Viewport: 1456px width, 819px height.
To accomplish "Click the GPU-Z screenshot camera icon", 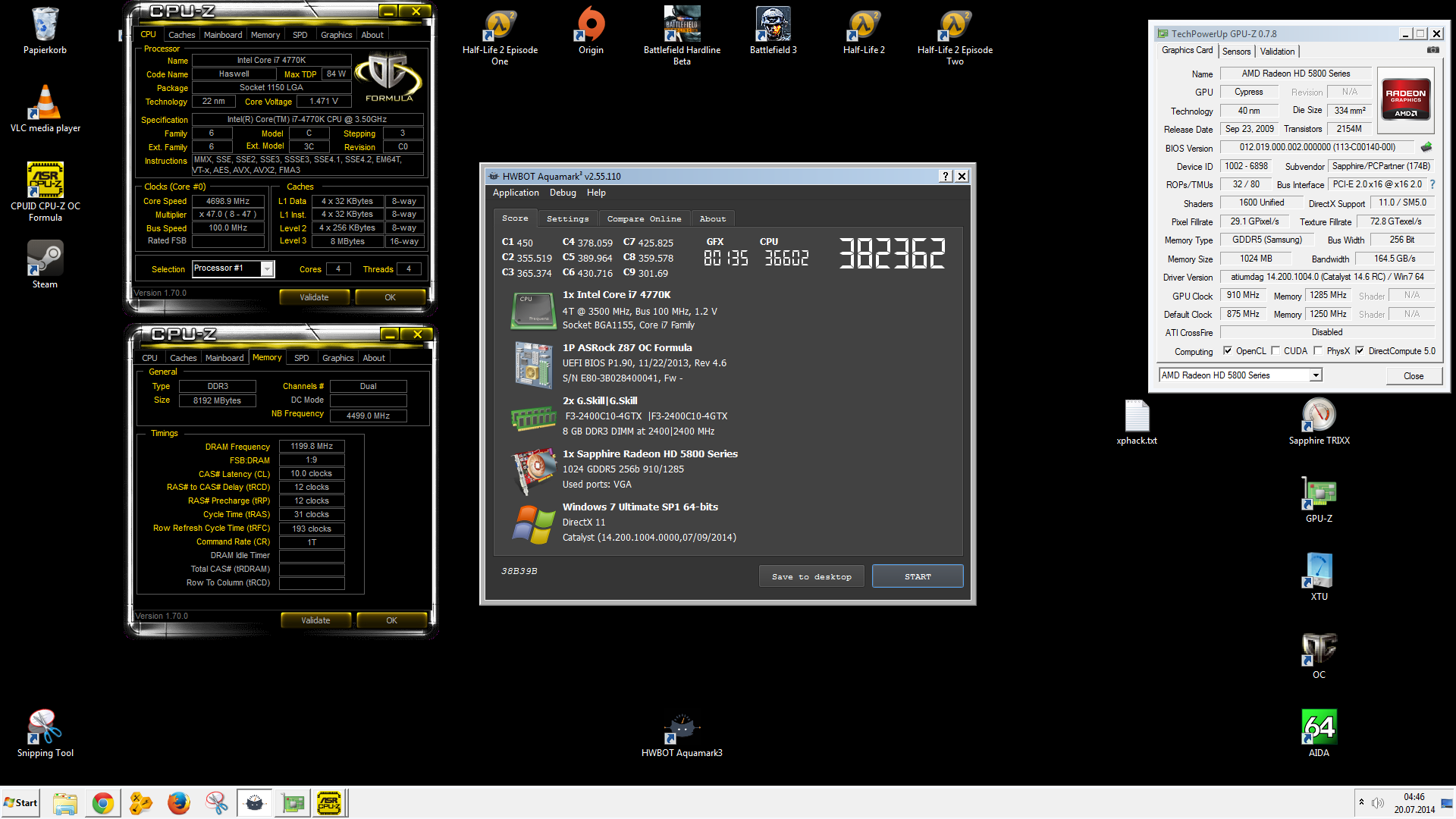I will [x=1433, y=50].
